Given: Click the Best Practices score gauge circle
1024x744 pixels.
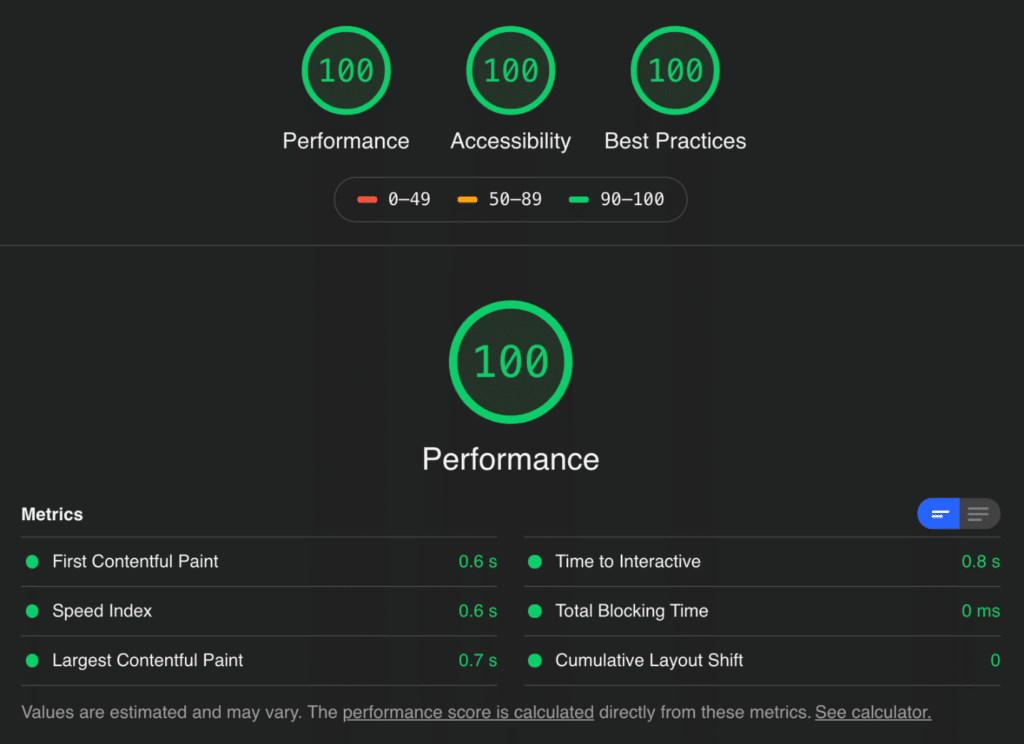Looking at the screenshot, I should [x=676, y=71].
